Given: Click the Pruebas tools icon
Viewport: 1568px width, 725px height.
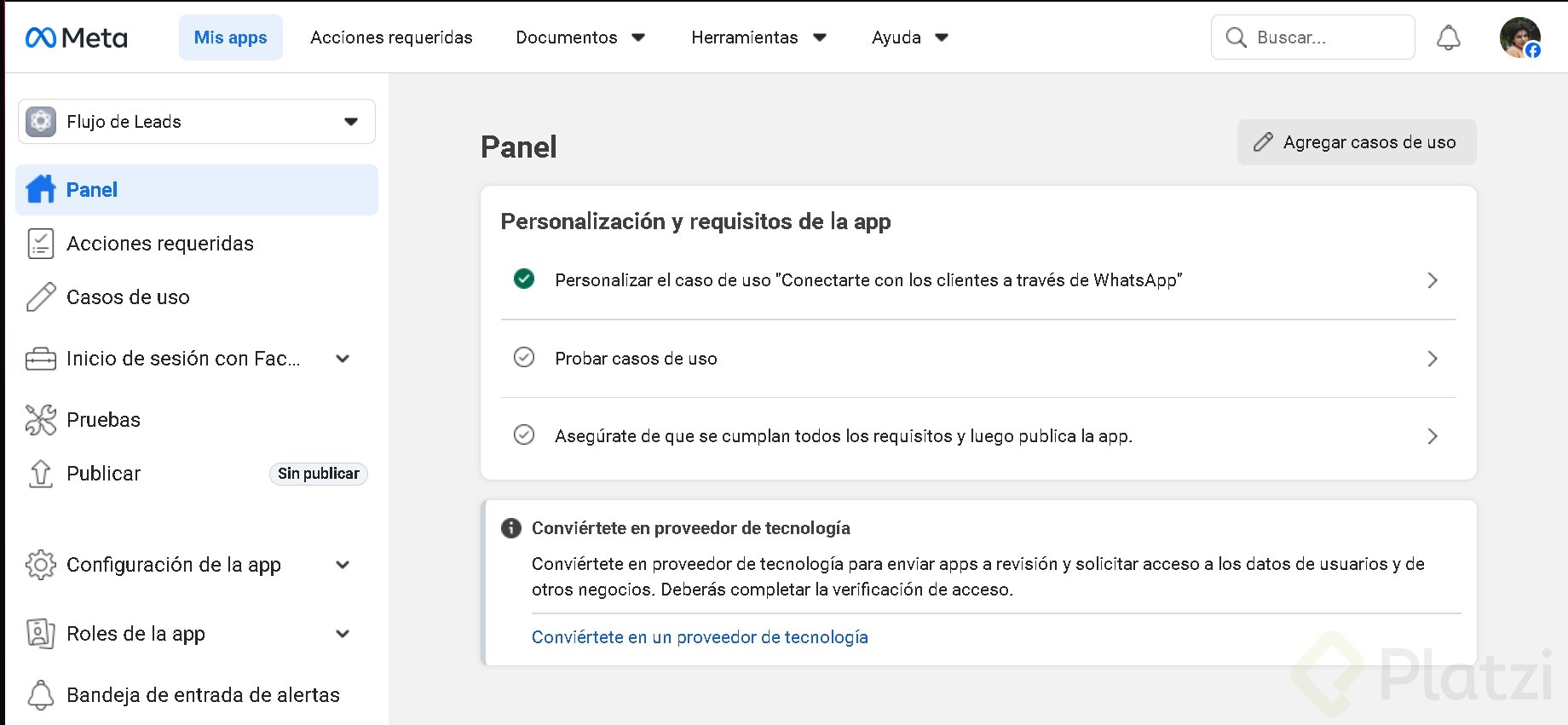Looking at the screenshot, I should point(41,420).
